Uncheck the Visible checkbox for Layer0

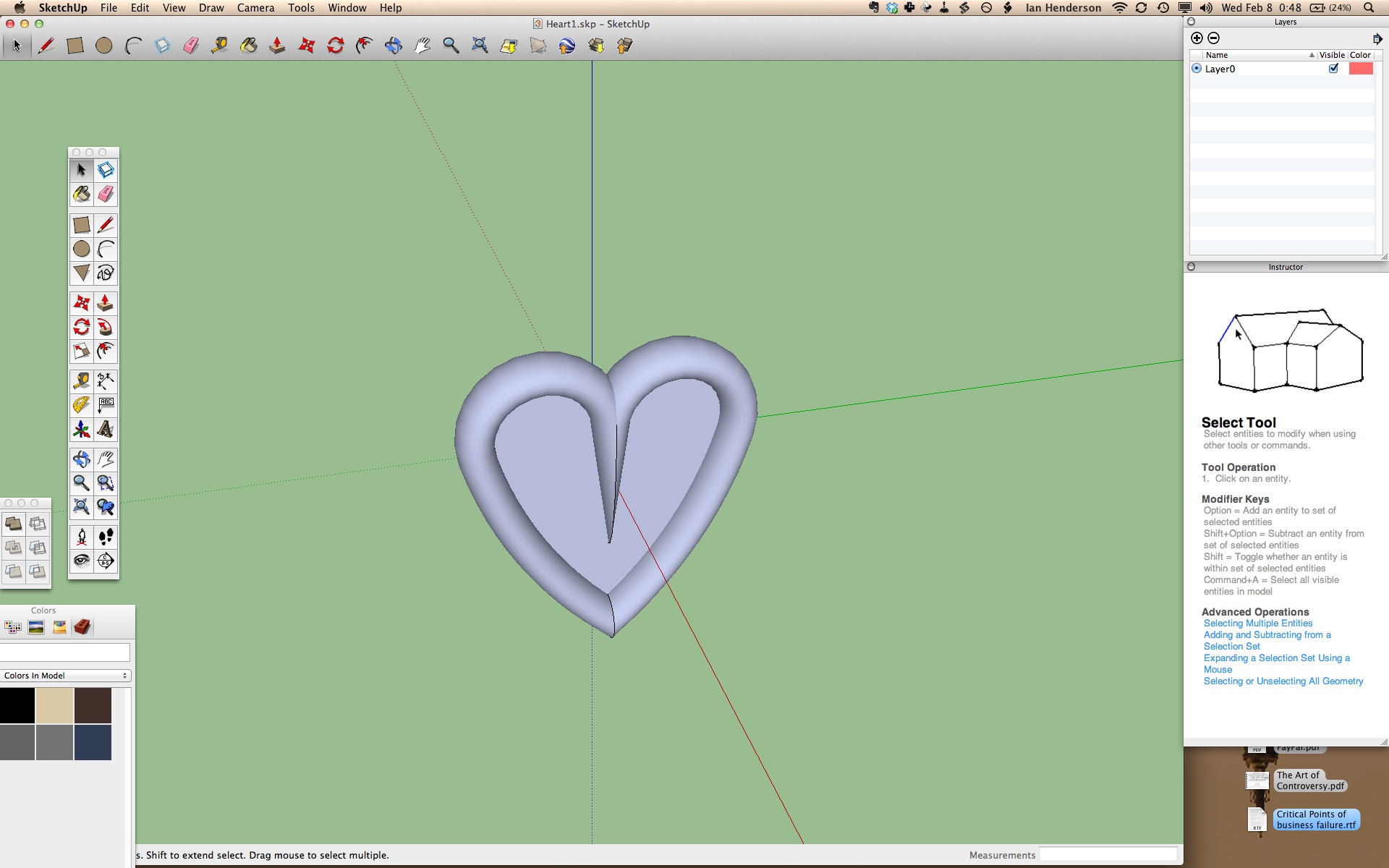point(1334,68)
